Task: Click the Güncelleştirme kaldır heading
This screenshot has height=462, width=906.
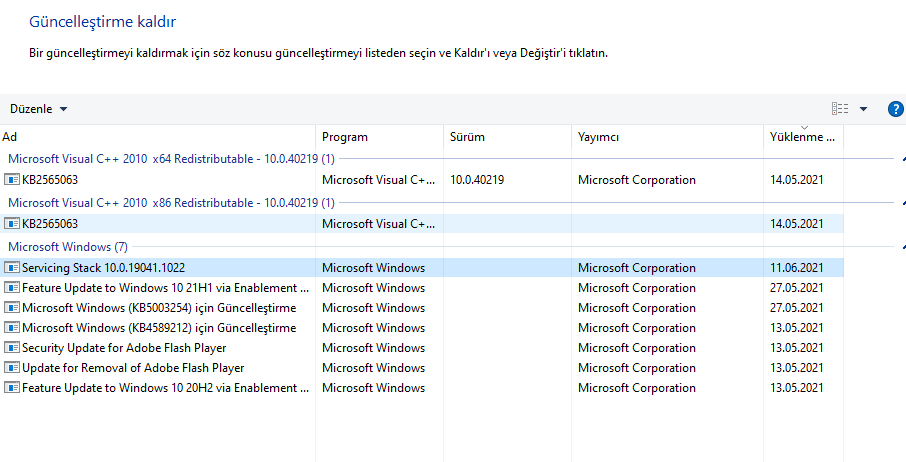Action: [102, 22]
